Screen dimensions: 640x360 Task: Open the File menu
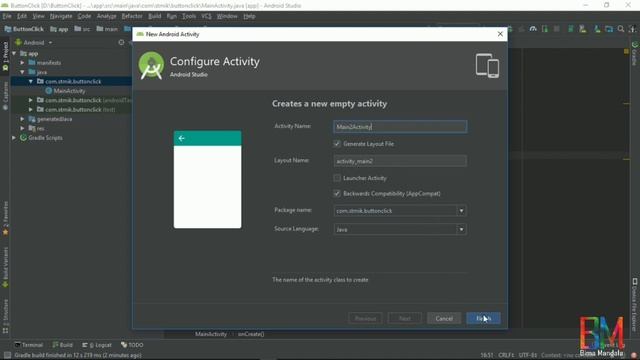pos(7,16)
